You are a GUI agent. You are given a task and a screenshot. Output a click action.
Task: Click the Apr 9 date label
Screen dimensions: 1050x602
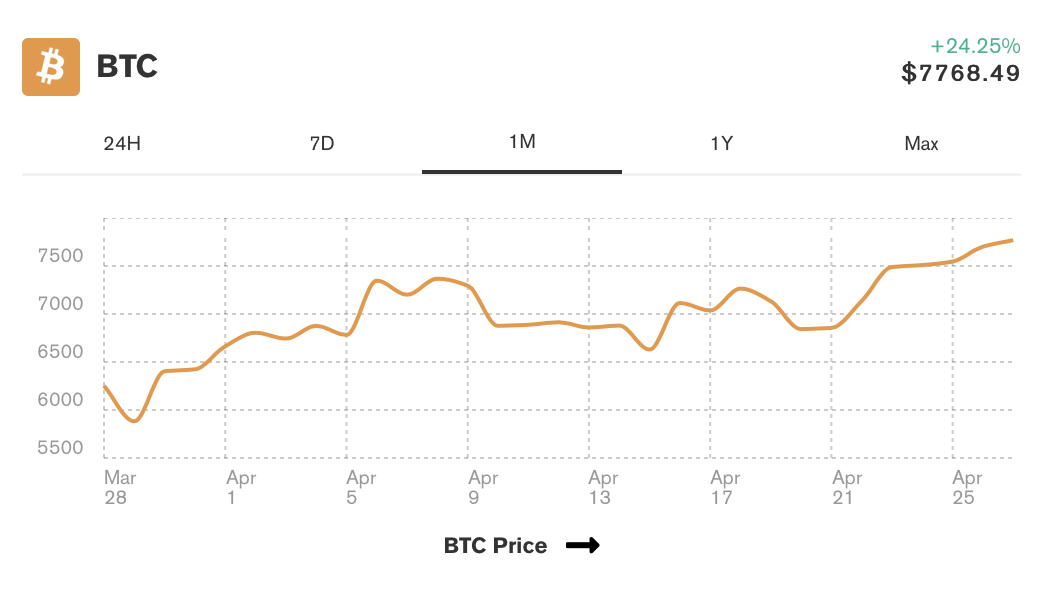(483, 487)
